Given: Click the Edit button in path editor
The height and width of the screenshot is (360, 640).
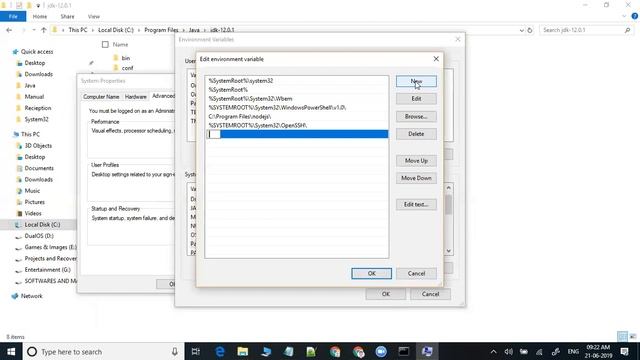Looking at the screenshot, I should (416, 99).
